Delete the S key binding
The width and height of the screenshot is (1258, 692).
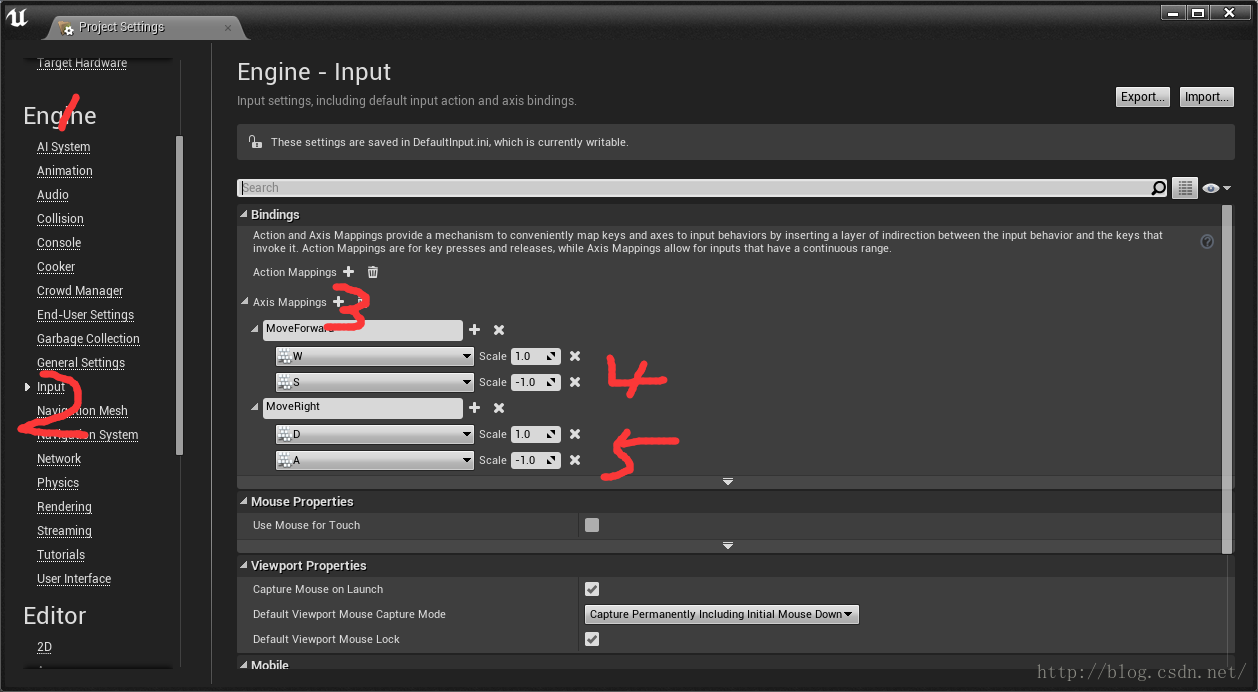pyautogui.click(x=575, y=382)
